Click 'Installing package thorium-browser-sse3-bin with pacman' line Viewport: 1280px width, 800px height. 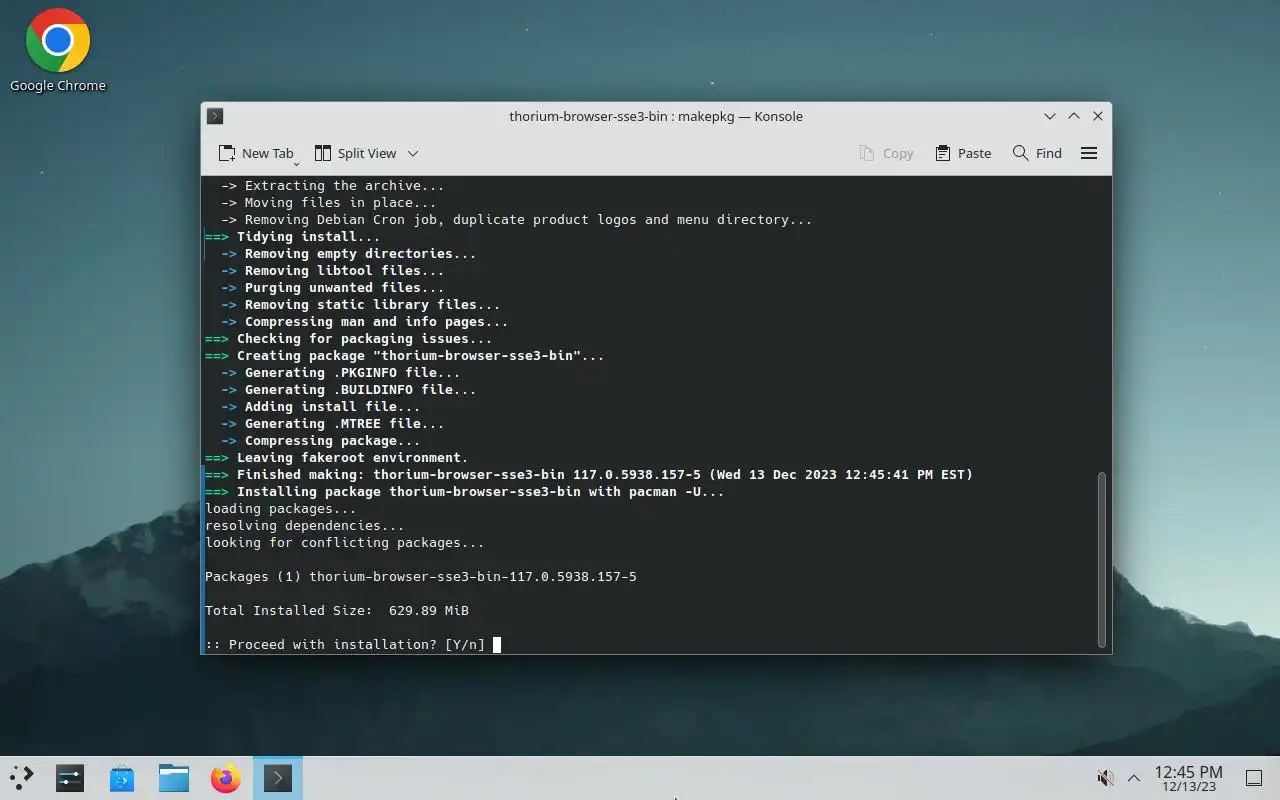click(465, 491)
